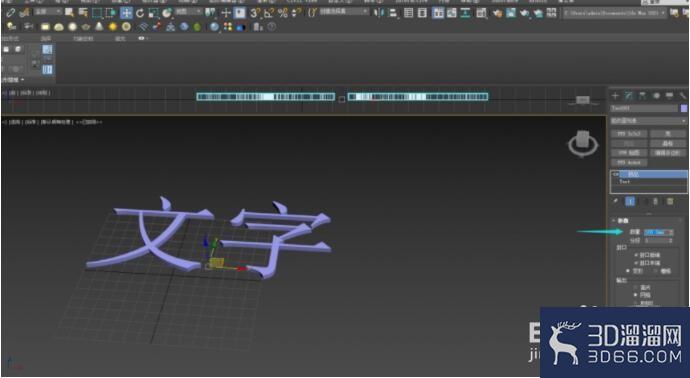Toggle Spinner Snap
The image size is (690, 378).
pos(296,13)
